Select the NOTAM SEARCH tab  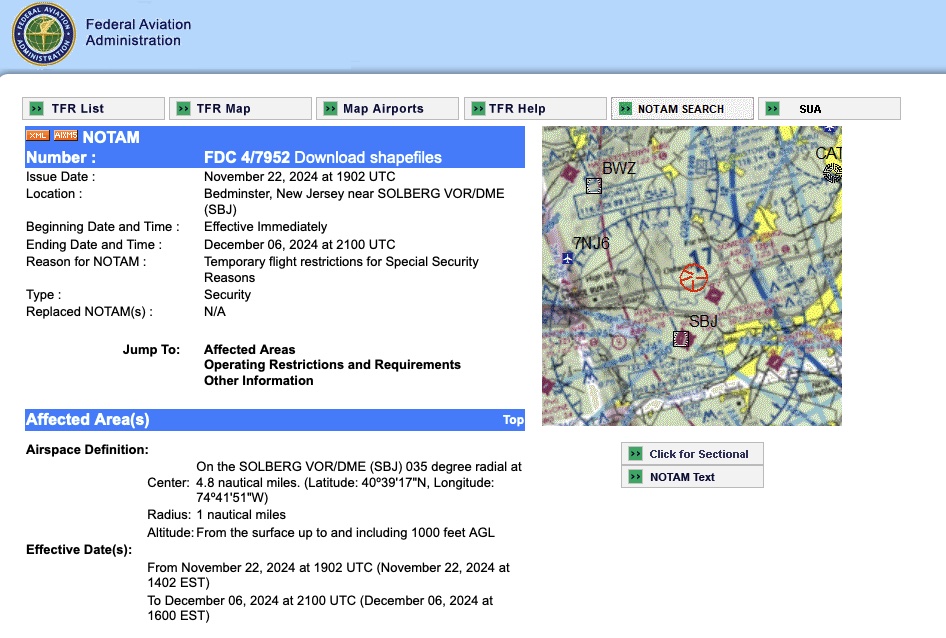pyautogui.click(x=681, y=109)
